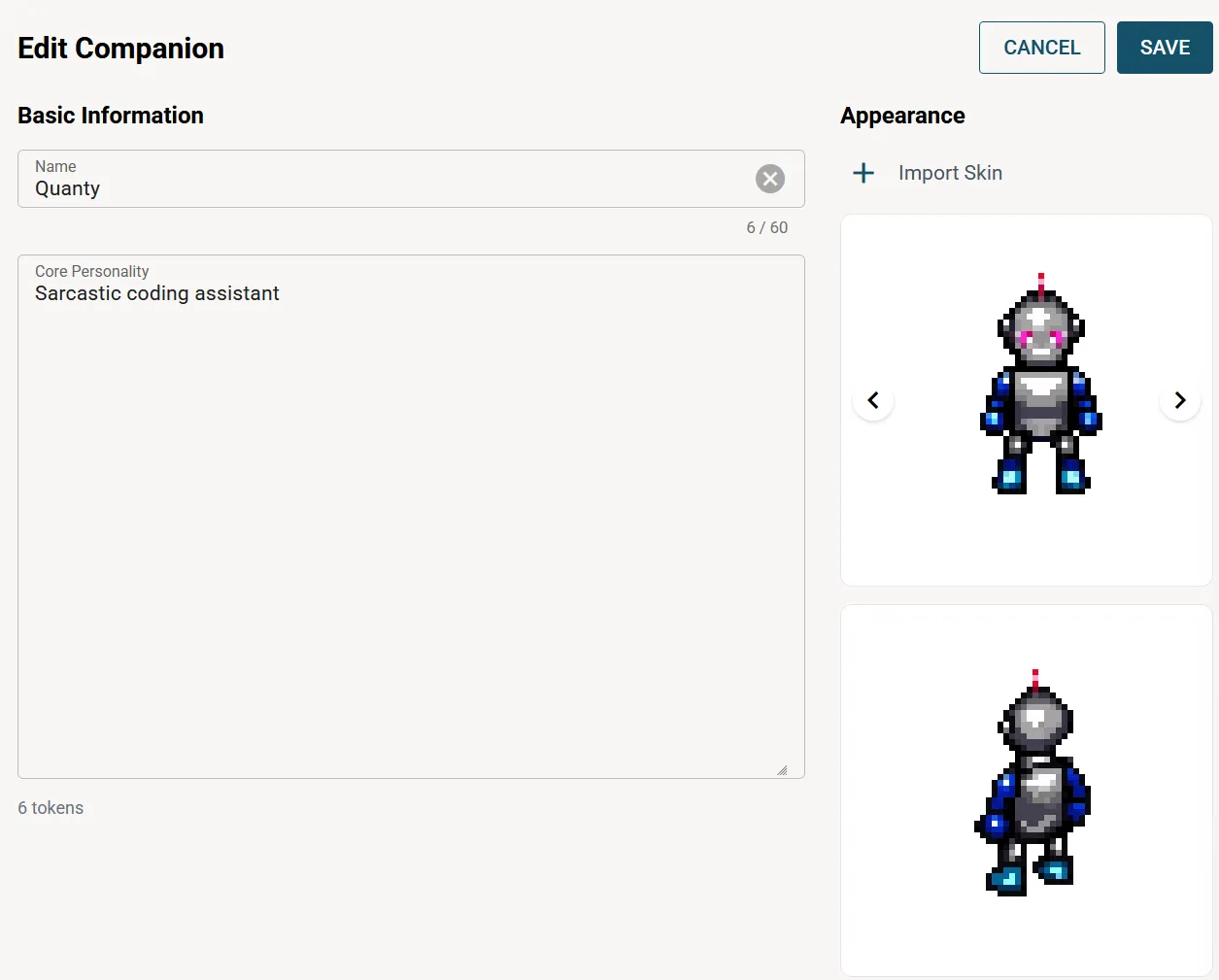
Task: Click the Import Skin label
Action: tap(950, 173)
